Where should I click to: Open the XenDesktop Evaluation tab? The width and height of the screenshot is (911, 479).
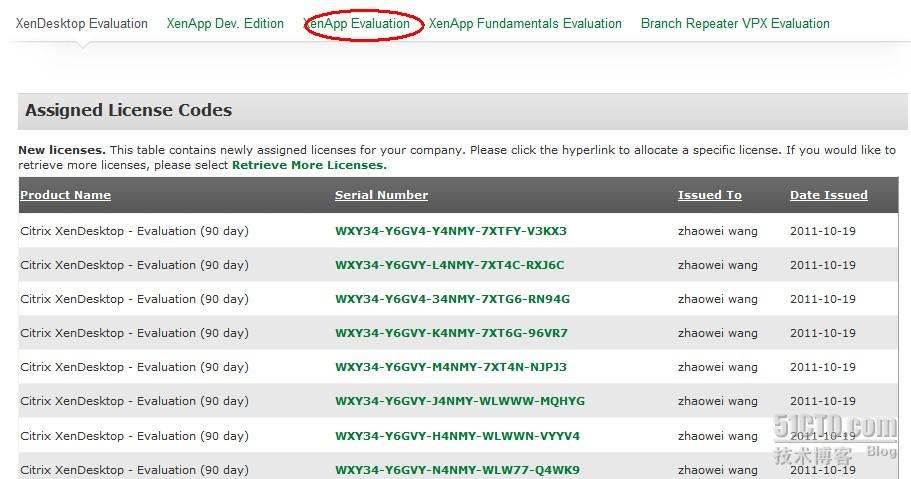tap(81, 23)
